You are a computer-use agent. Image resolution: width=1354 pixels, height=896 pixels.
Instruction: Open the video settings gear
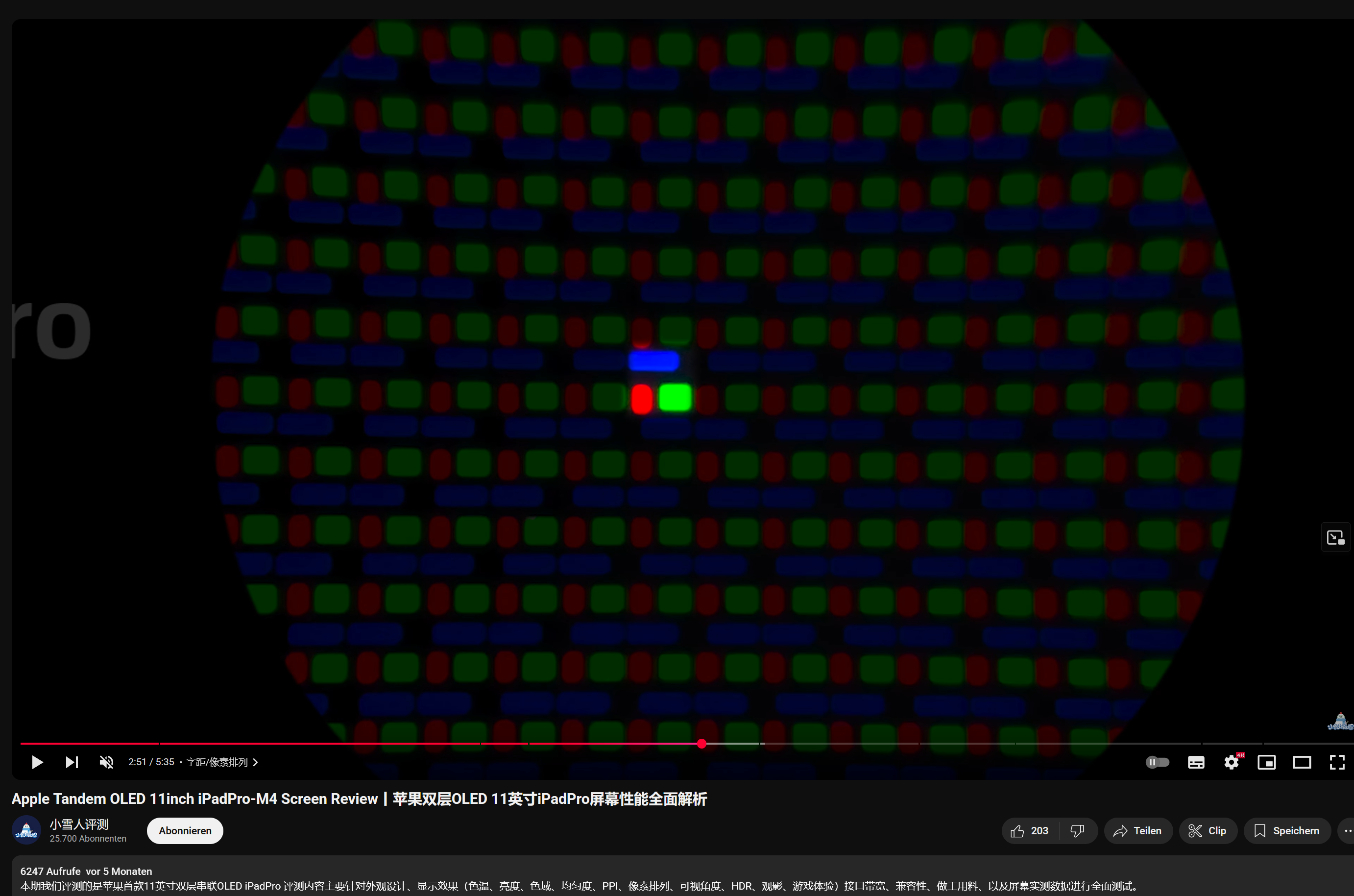(x=1231, y=762)
